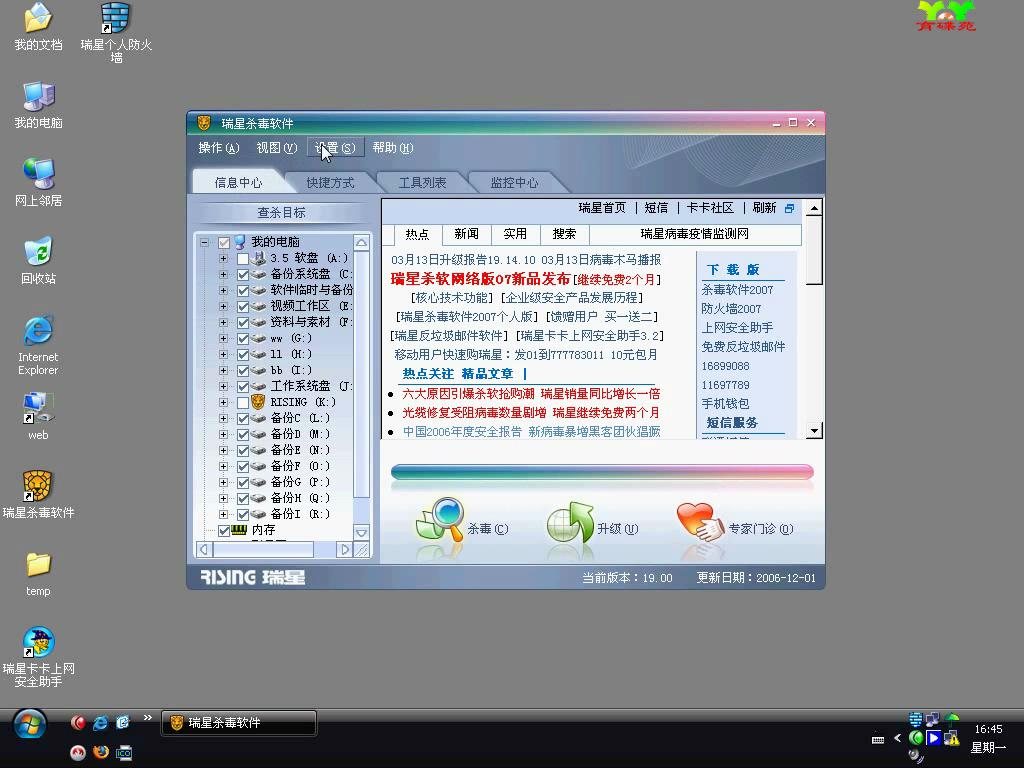Click the red quick launch icon
Viewport: 1024px width, 768px height.
click(x=78, y=722)
